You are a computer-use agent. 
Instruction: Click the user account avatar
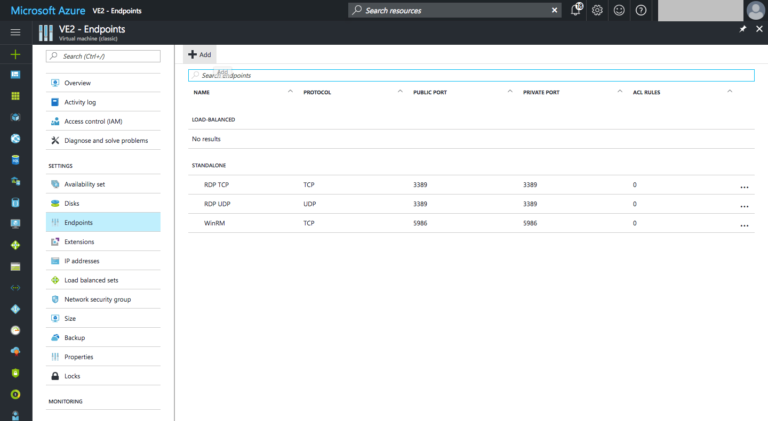point(756,10)
